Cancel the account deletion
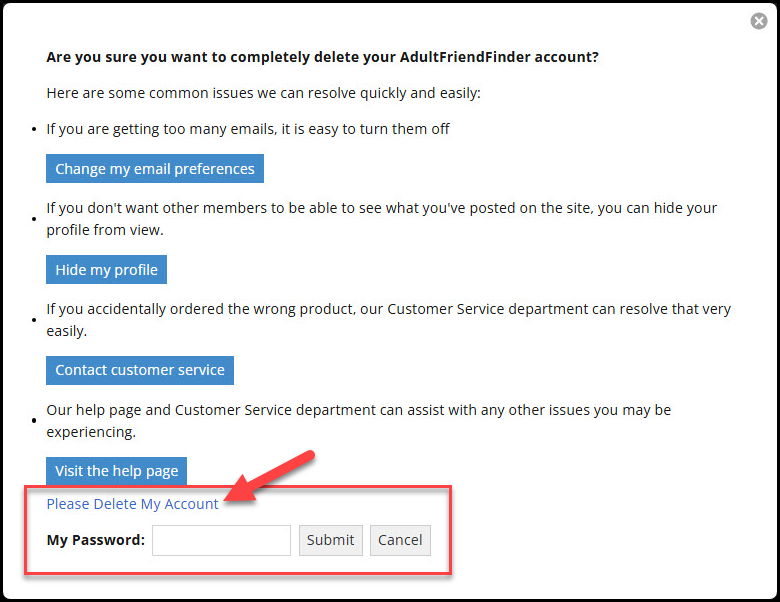Image resolution: width=780 pixels, height=602 pixels. 400,540
